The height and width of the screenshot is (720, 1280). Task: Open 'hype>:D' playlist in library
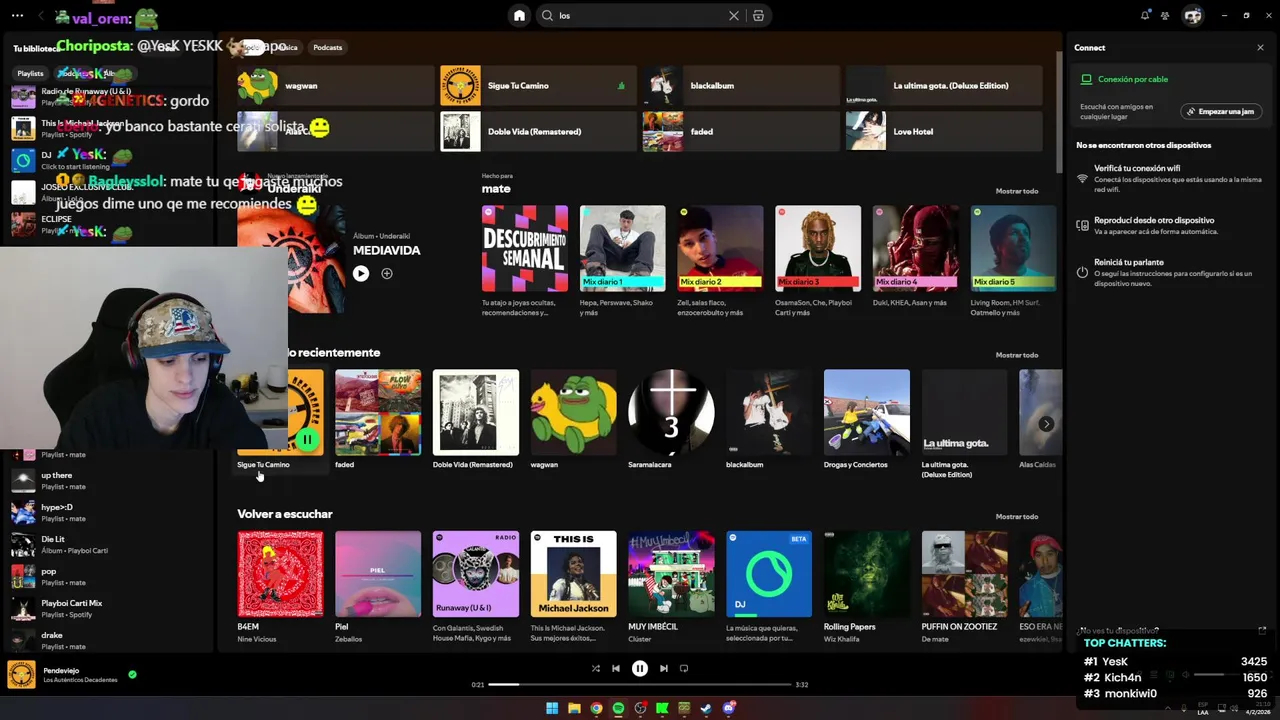108,513
